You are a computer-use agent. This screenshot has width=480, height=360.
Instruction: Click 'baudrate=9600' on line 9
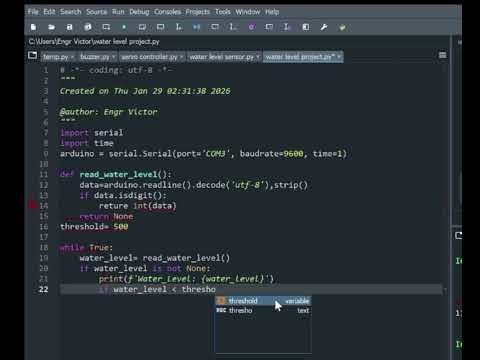click(x=272, y=154)
